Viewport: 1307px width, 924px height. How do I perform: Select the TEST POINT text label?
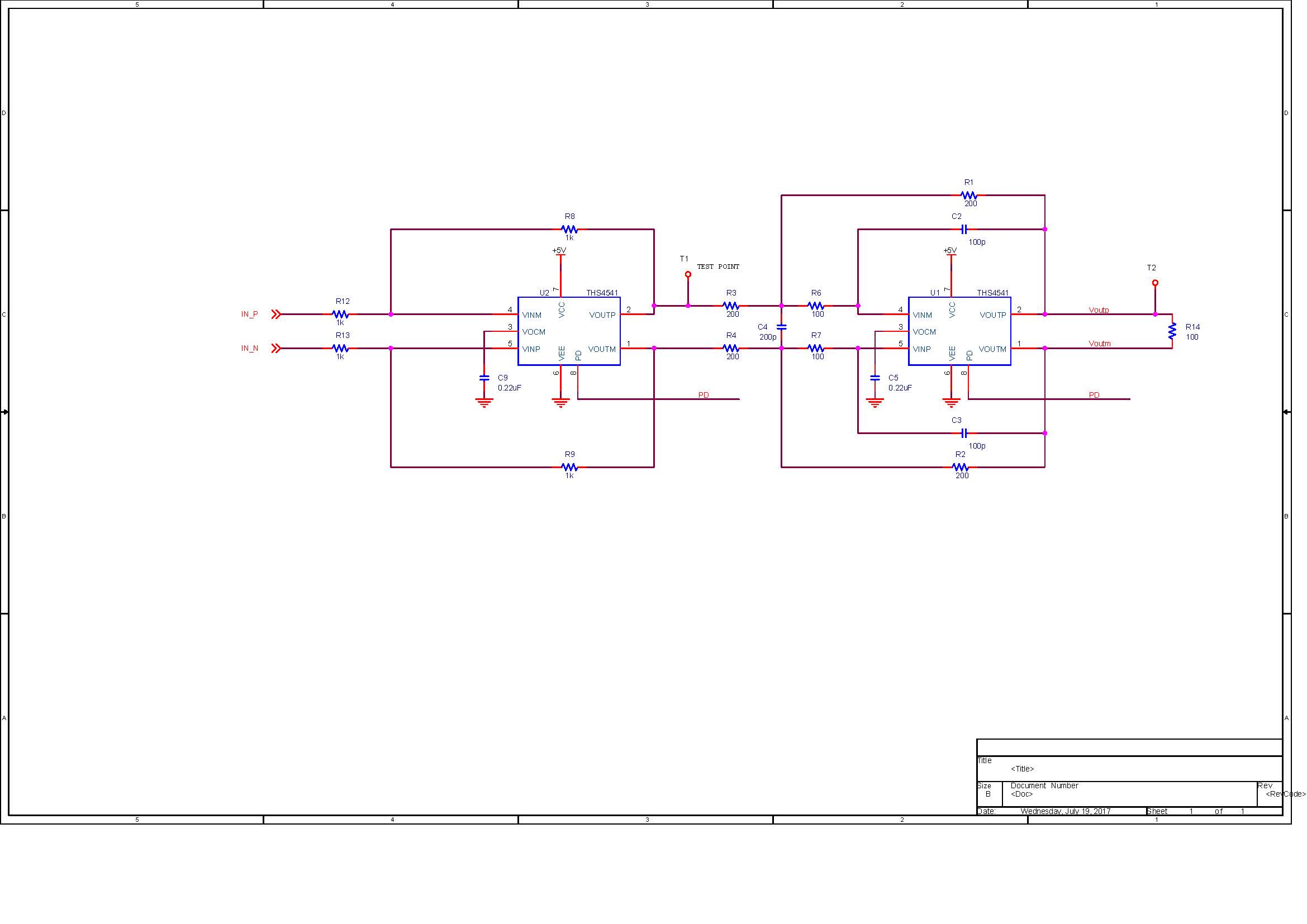pos(718,266)
